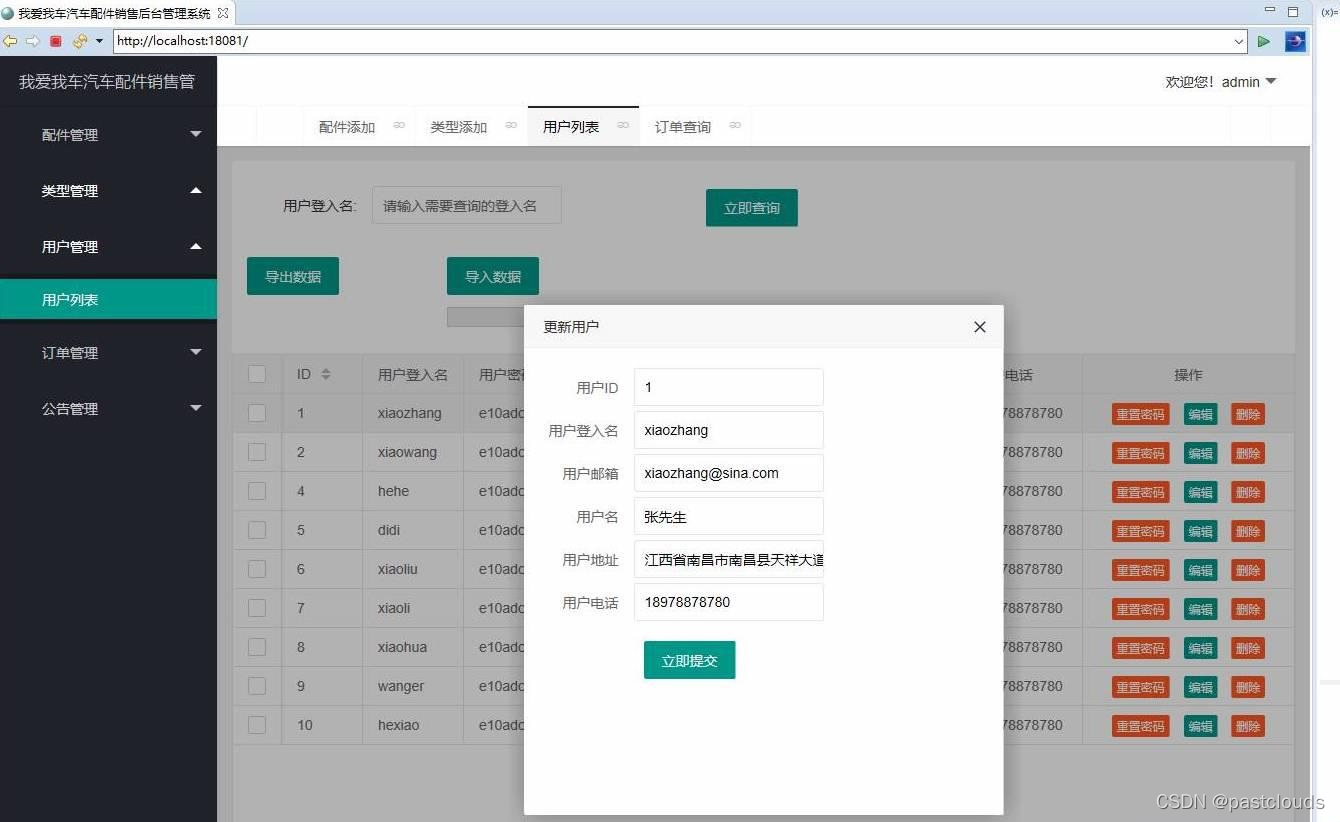1340x822 pixels.
Task: Click the red stop loading icon
Action: point(56,41)
